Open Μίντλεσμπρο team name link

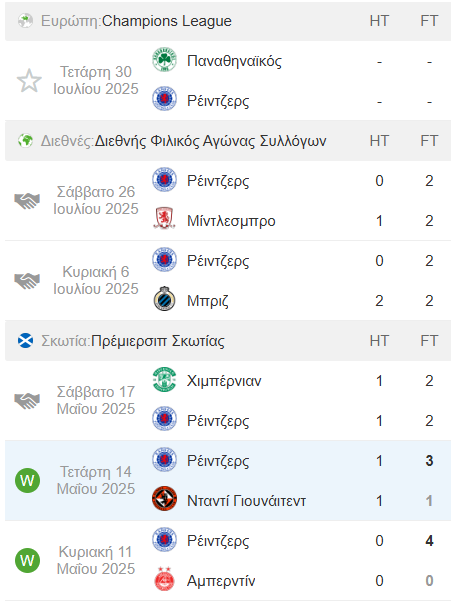pos(231,221)
